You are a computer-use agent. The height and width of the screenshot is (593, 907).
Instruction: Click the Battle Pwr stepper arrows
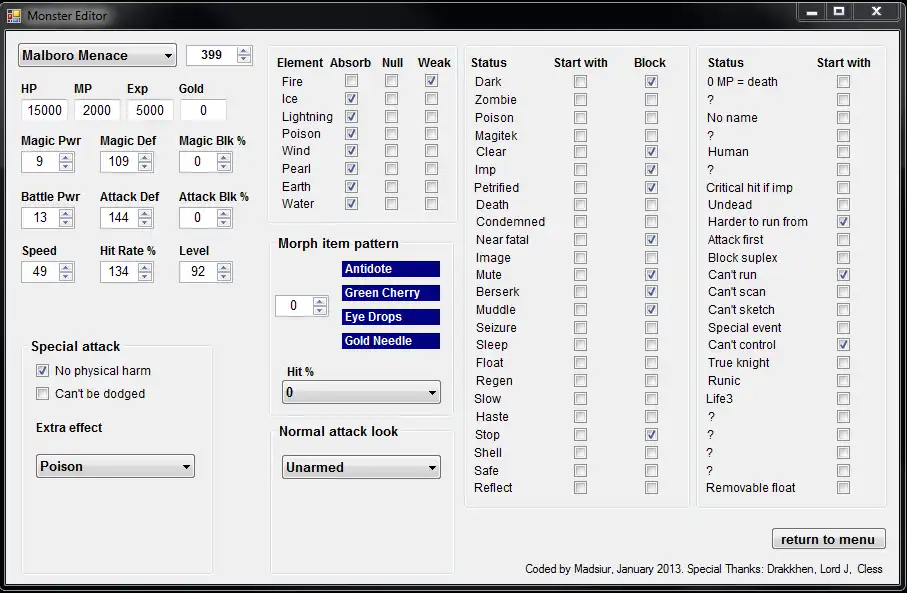(x=66, y=218)
